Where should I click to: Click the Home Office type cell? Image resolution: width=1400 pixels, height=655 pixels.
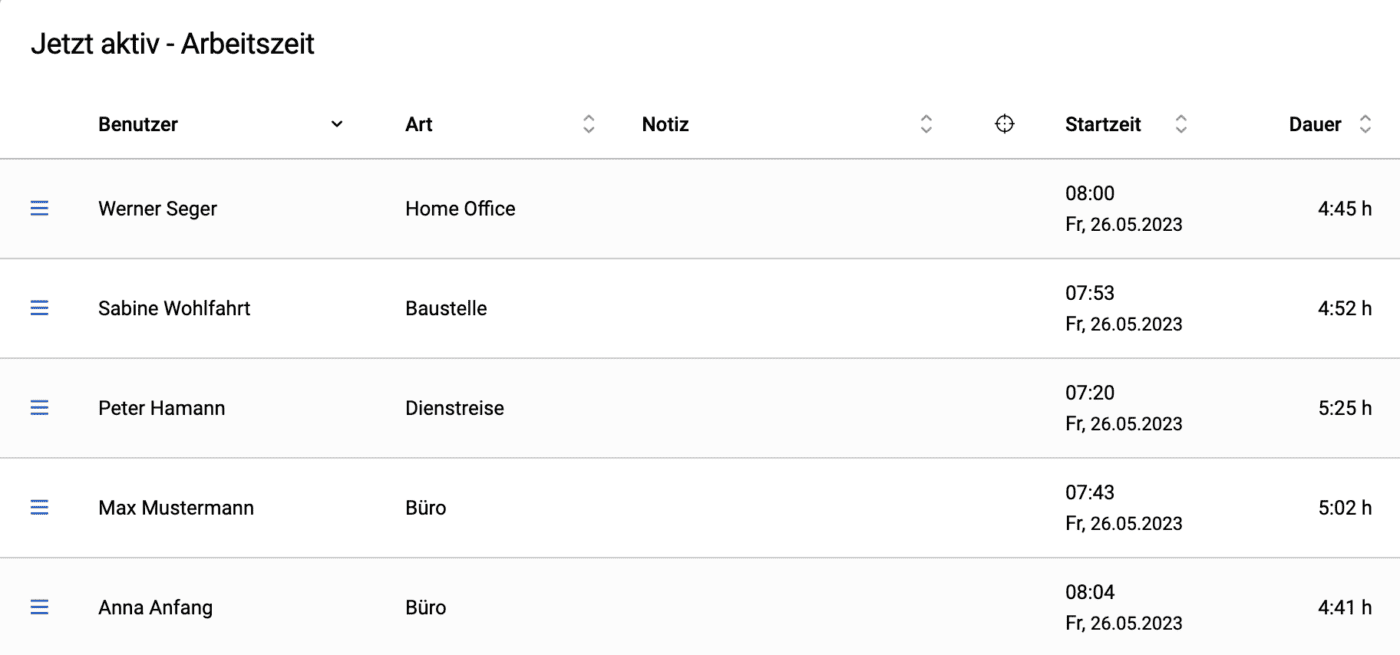[460, 209]
